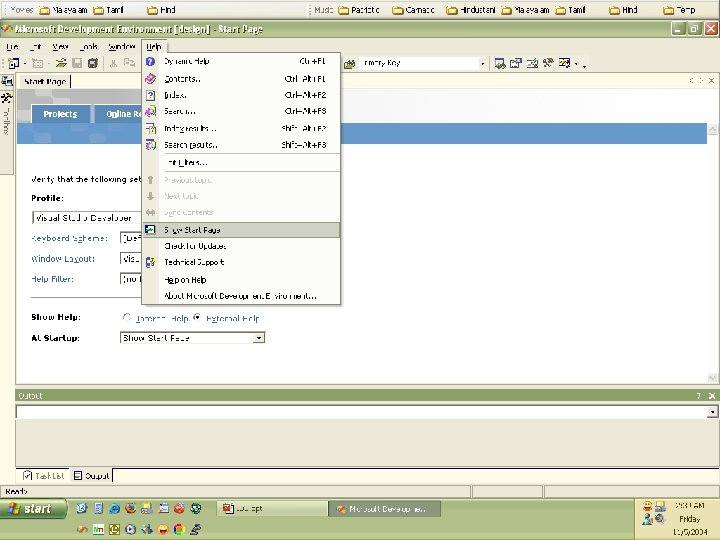
Task: Click the Technical Support menu icon
Action: click(150, 262)
